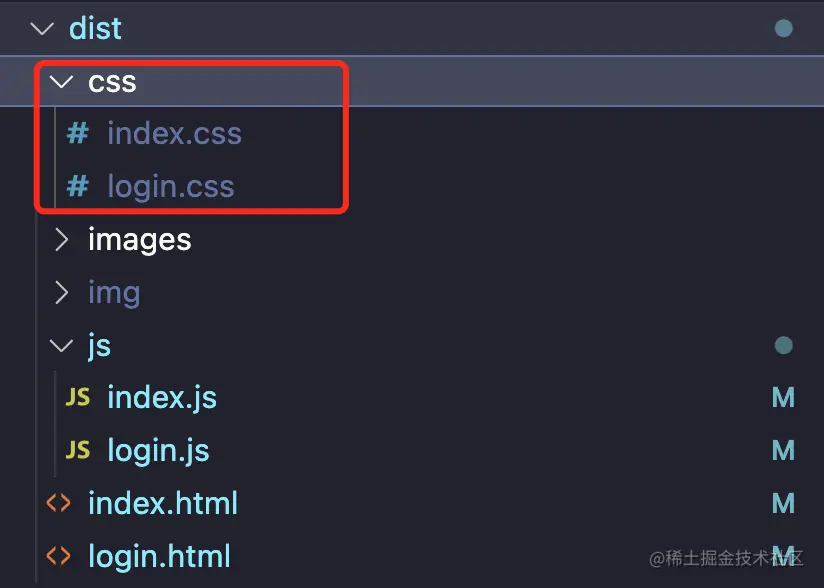Click the modified dot indicator next to dist
824x588 pixels.
[x=784, y=28]
